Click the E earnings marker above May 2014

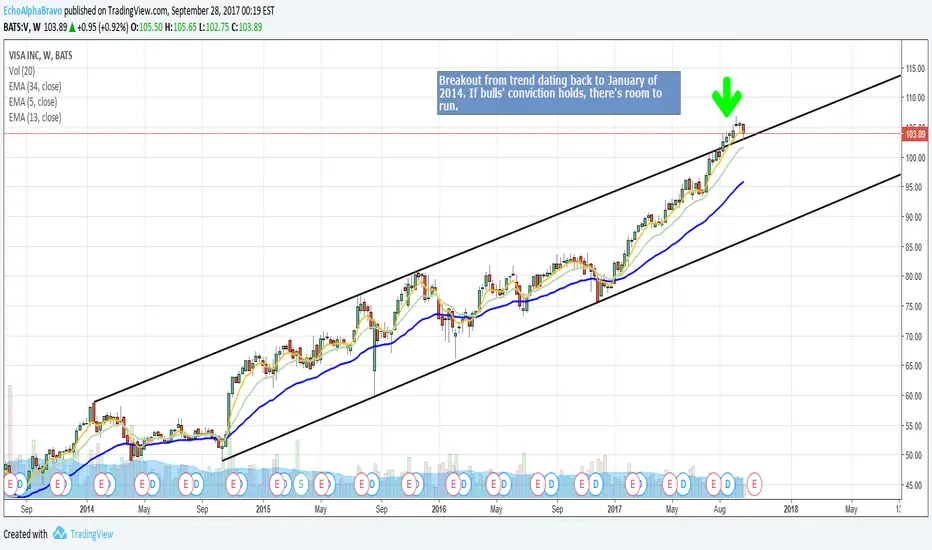click(x=141, y=485)
